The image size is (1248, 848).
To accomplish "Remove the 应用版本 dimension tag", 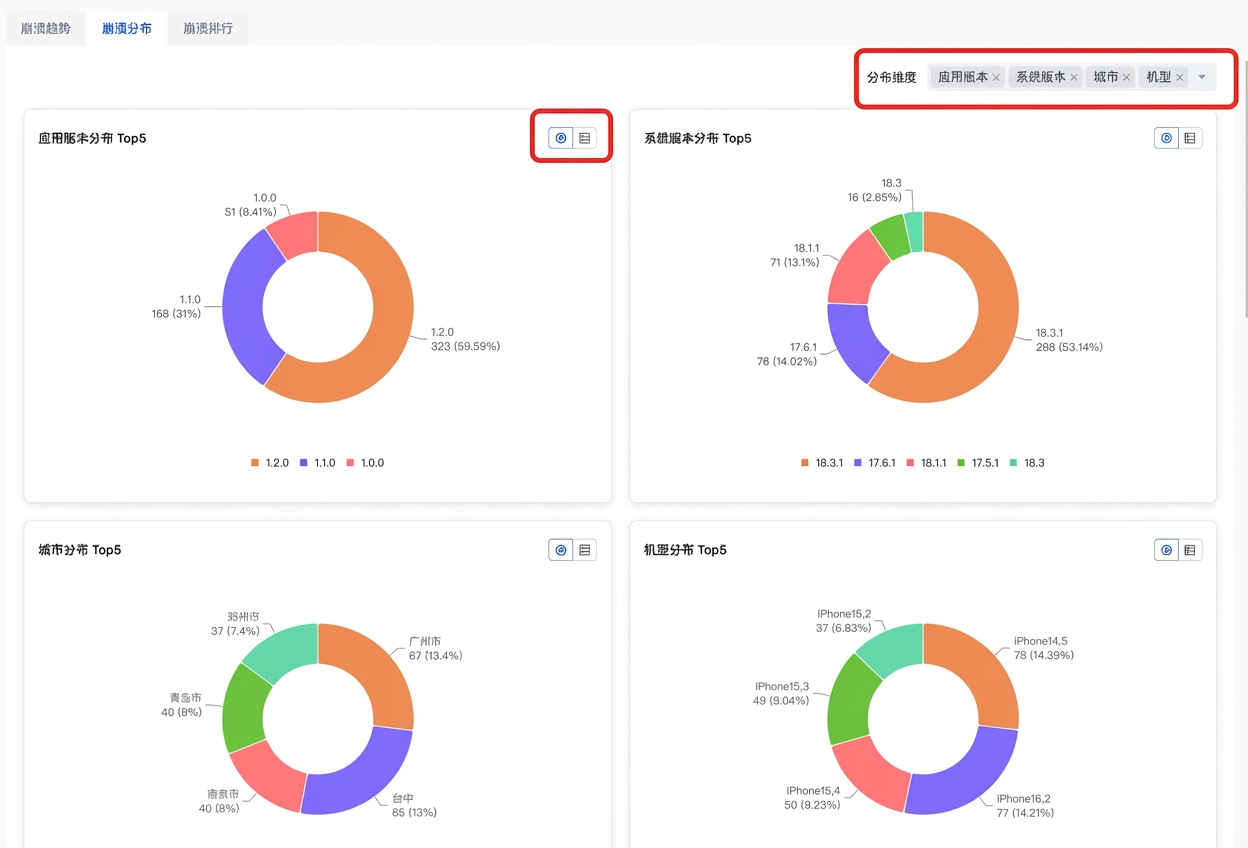I will coord(996,78).
